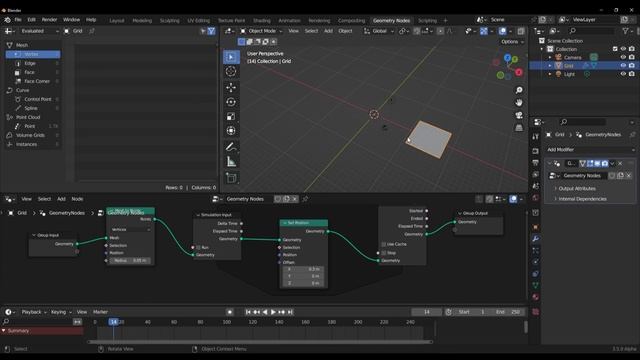
Task: Open Object Mode dropdown in viewport header
Action: (261, 31)
